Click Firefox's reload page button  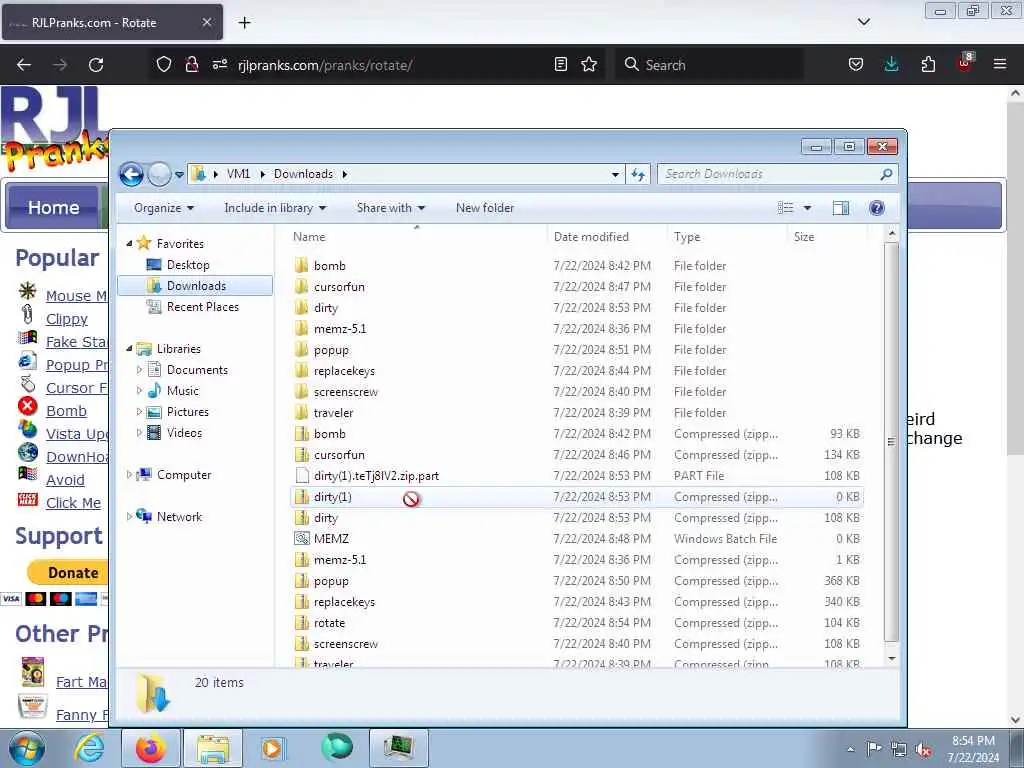coord(96,65)
